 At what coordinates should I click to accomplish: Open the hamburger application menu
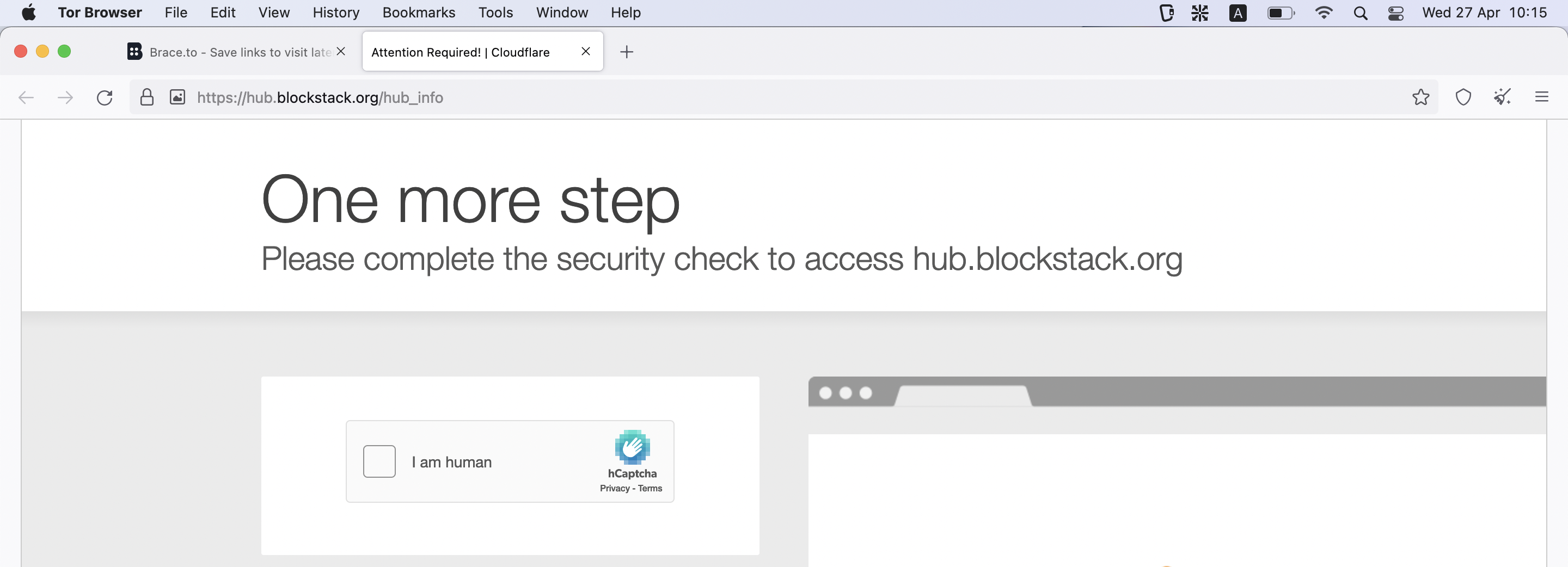pyautogui.click(x=1541, y=97)
